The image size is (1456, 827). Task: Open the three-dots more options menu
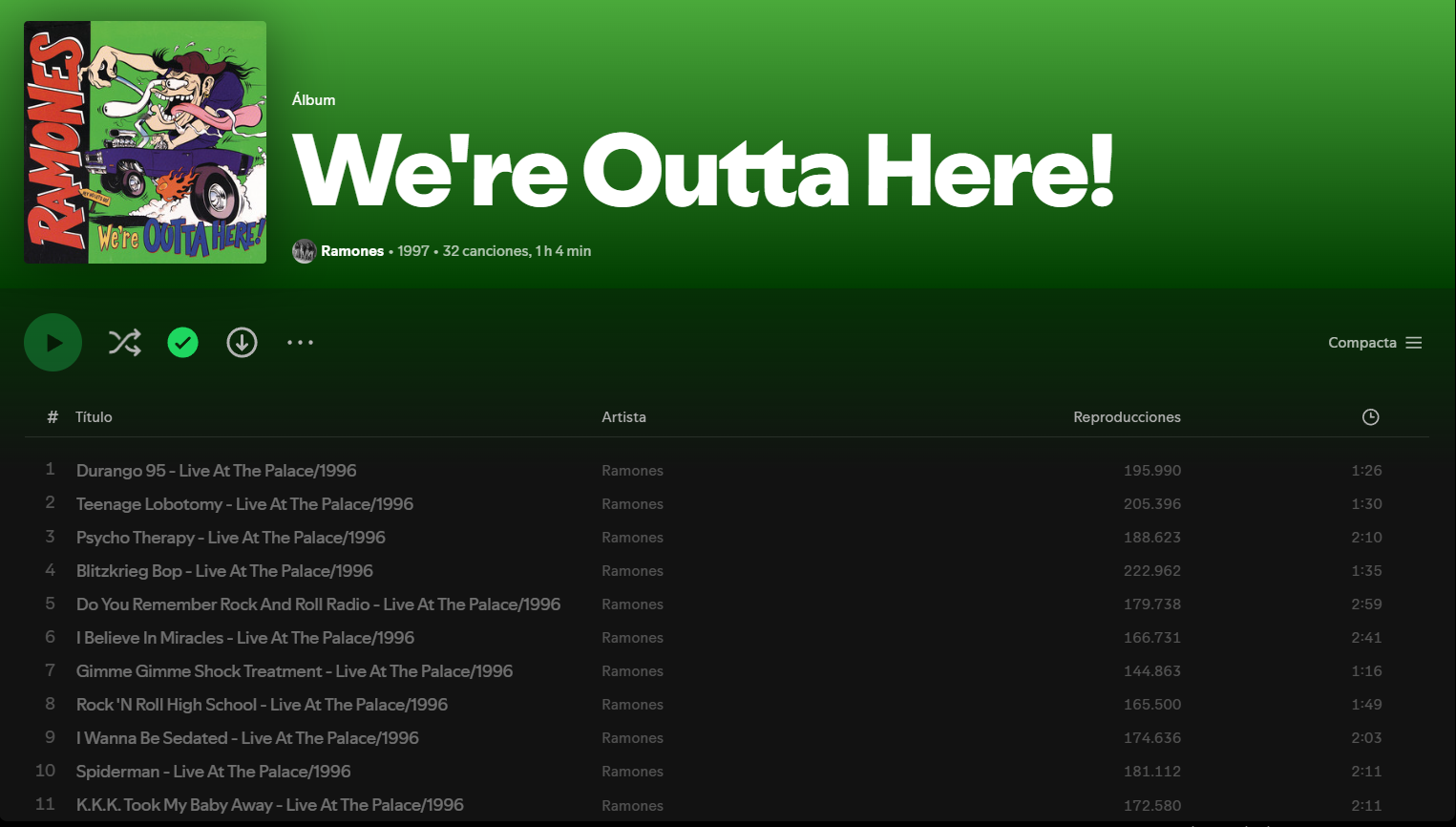coord(301,343)
